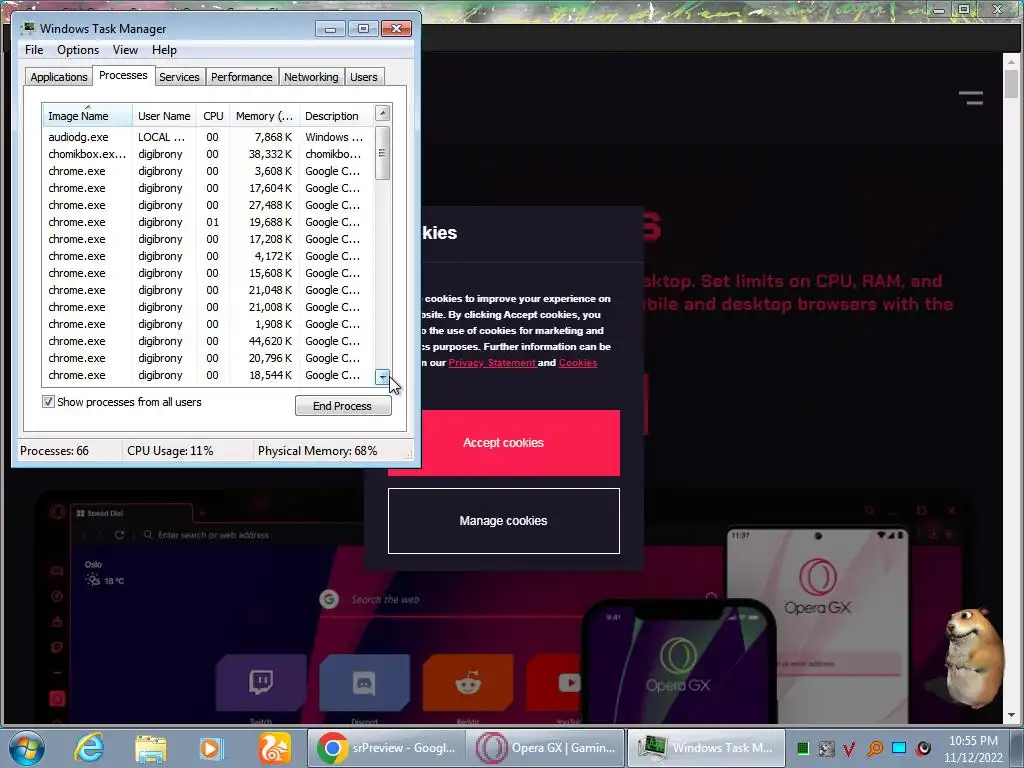Launch Internet Explorer from the taskbar

click(x=89, y=748)
